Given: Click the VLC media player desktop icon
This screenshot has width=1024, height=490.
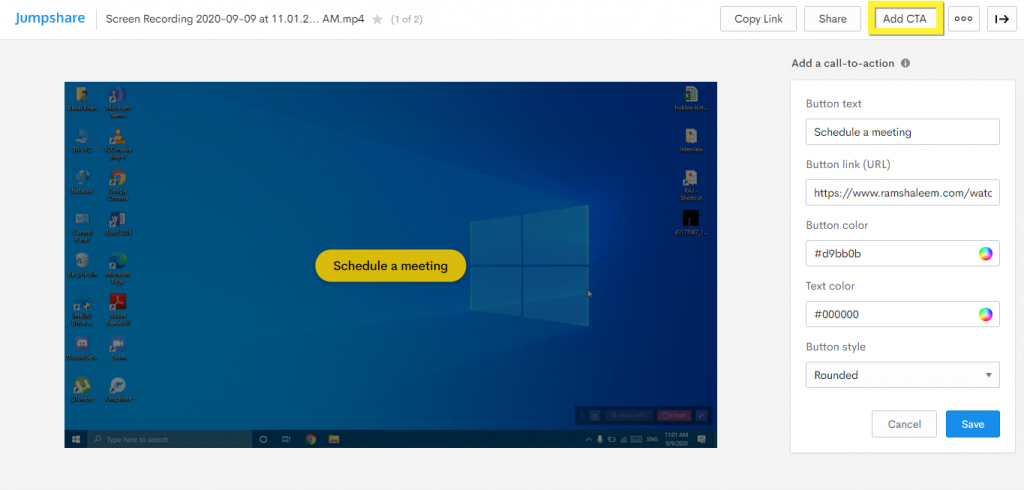Looking at the screenshot, I should (118, 138).
